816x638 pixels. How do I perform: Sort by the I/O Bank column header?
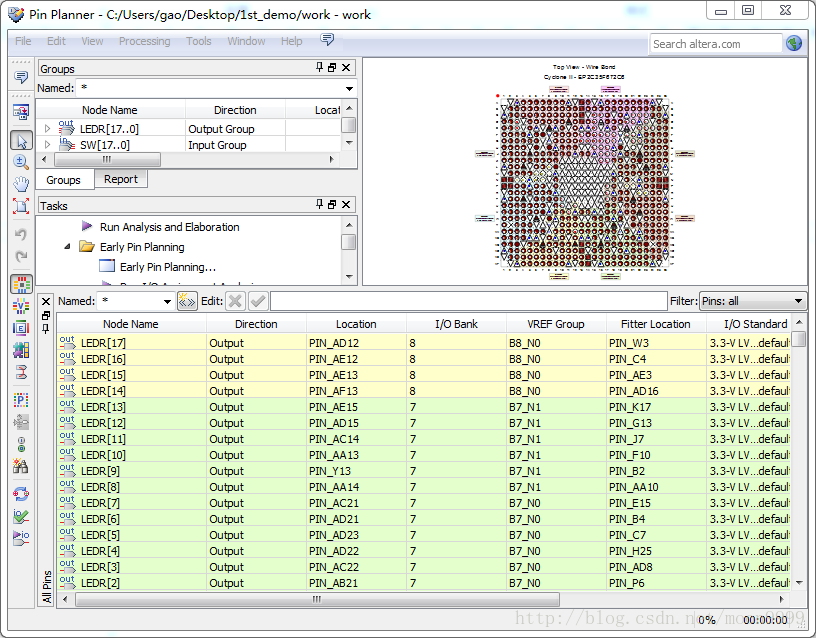pyautogui.click(x=456, y=324)
